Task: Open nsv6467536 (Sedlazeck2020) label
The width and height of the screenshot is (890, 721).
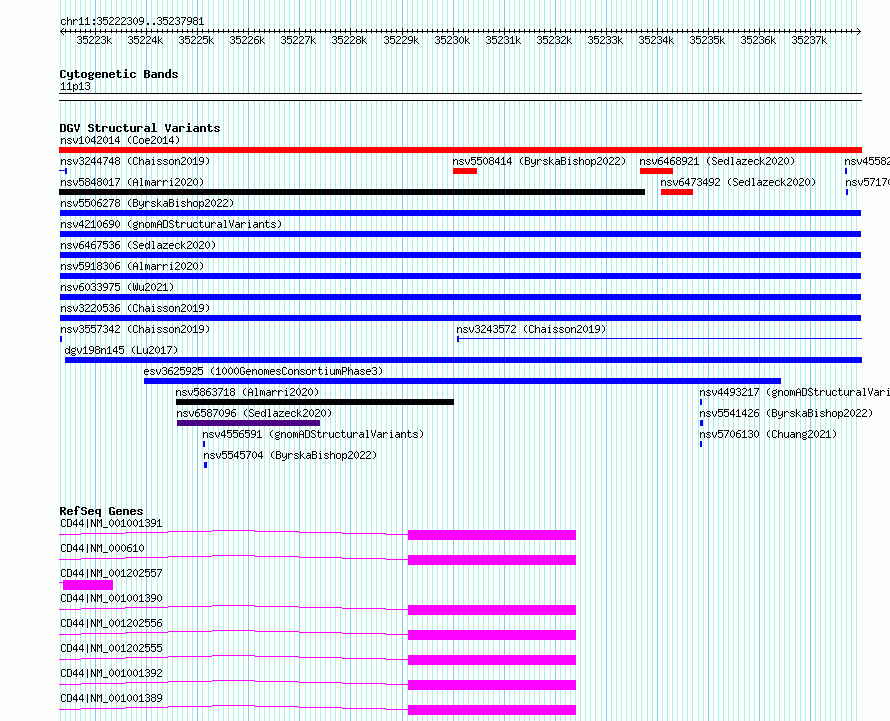Action: point(138,245)
